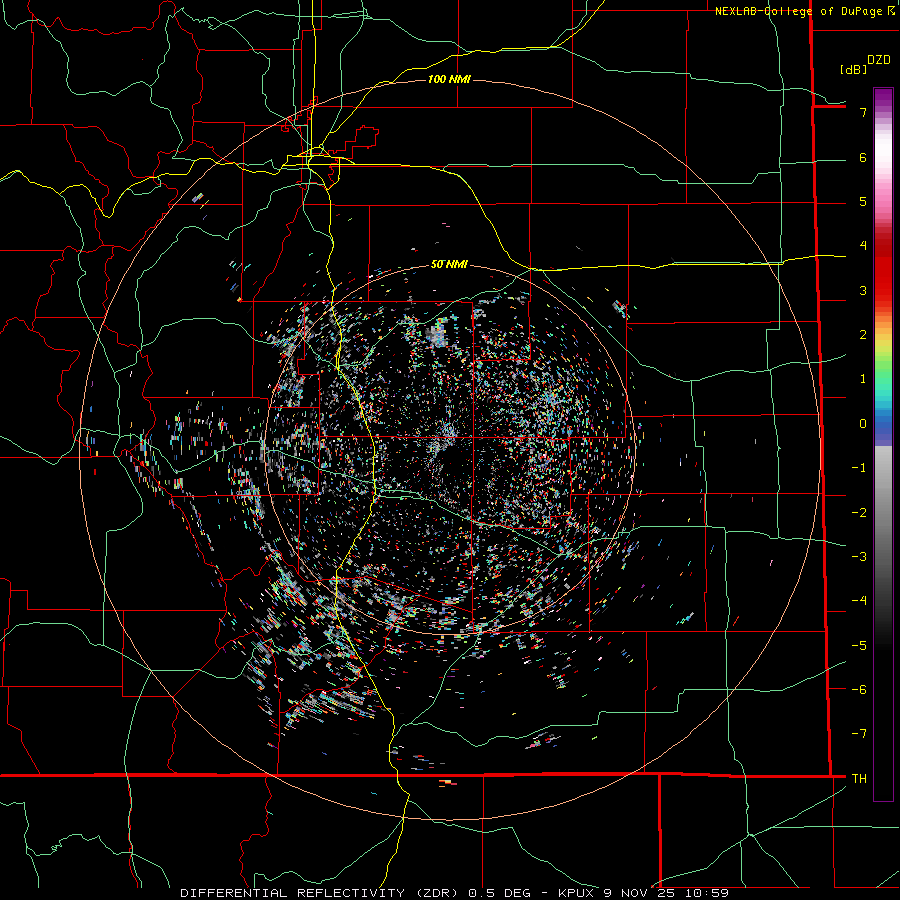Click the 7 value on the color scale

click(863, 112)
